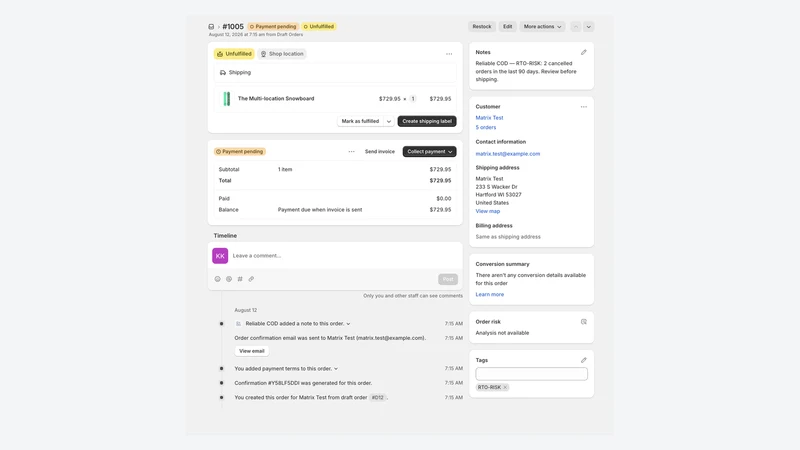Edit Tags with pencil icon
This screenshot has height=450, width=800.
pyautogui.click(x=584, y=360)
